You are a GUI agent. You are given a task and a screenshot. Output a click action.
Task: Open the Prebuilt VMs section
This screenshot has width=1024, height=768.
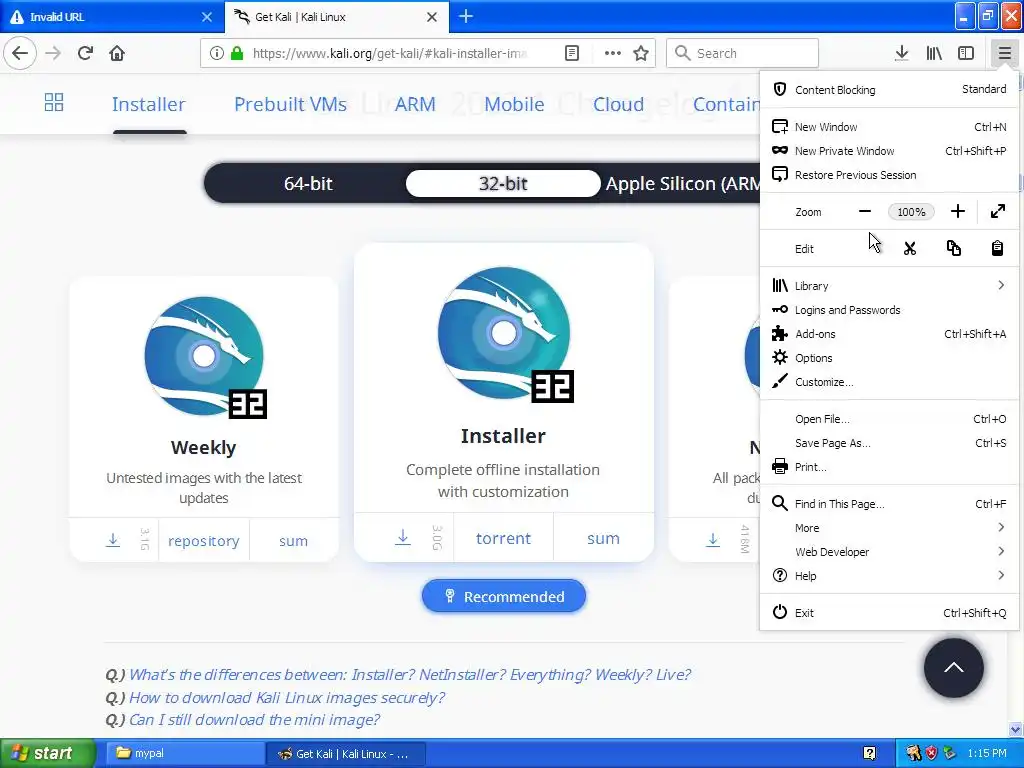(291, 104)
